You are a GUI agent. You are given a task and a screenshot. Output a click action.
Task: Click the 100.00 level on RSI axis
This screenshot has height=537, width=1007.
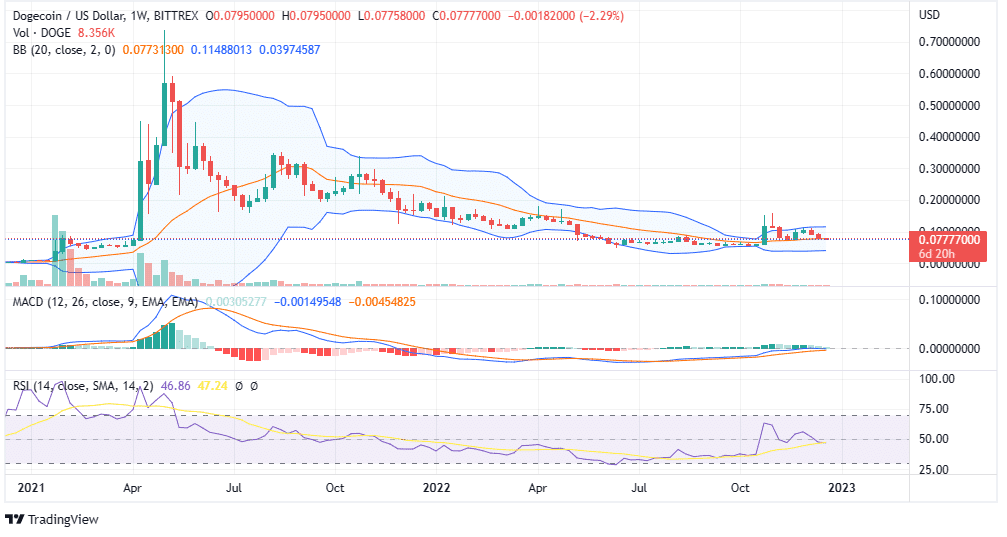pyautogui.click(x=937, y=378)
